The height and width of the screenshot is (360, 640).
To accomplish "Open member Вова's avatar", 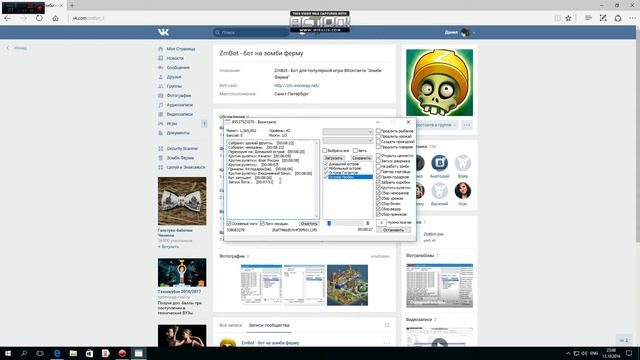I will pos(463,163).
